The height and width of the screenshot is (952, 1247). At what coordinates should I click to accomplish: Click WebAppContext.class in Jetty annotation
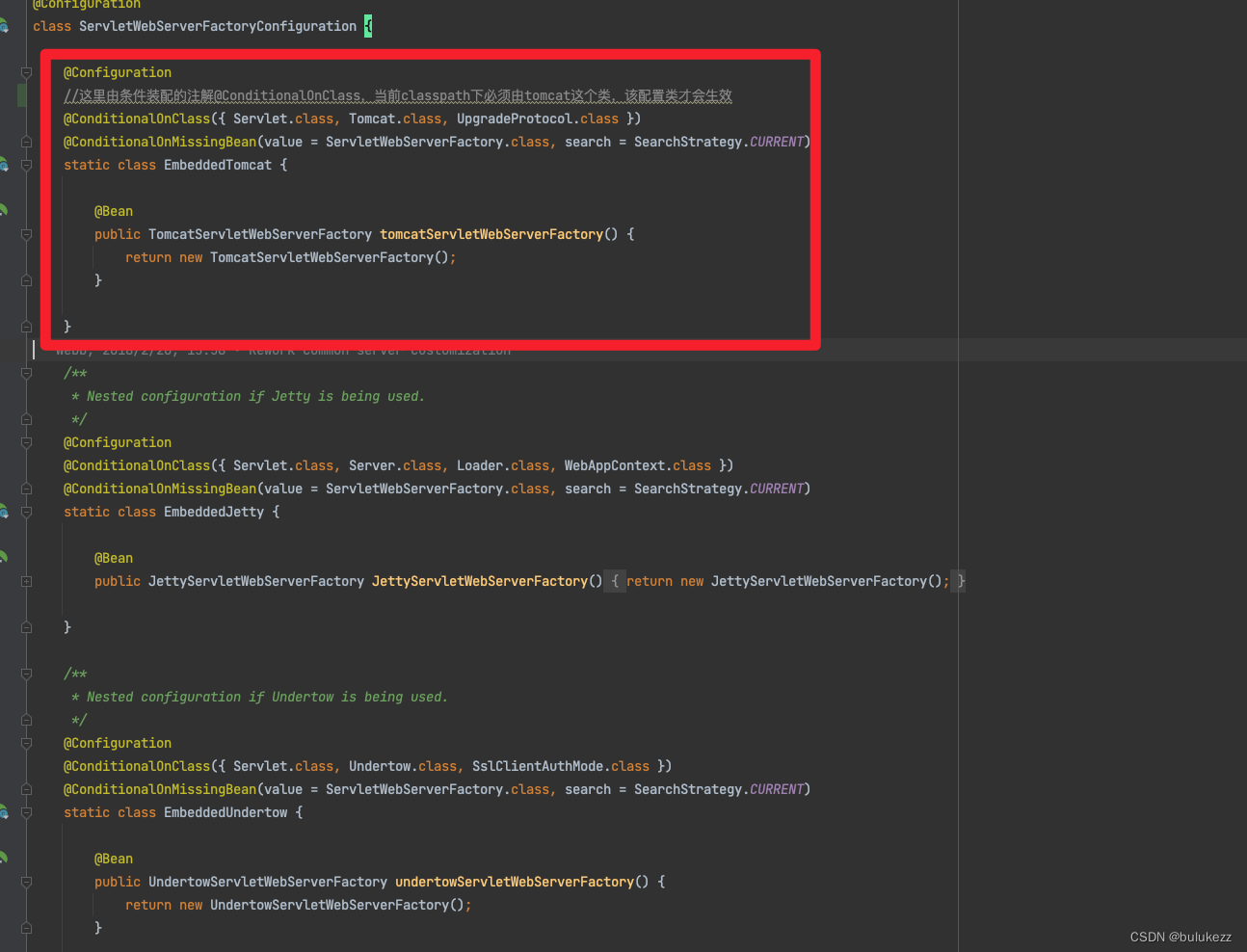click(638, 465)
